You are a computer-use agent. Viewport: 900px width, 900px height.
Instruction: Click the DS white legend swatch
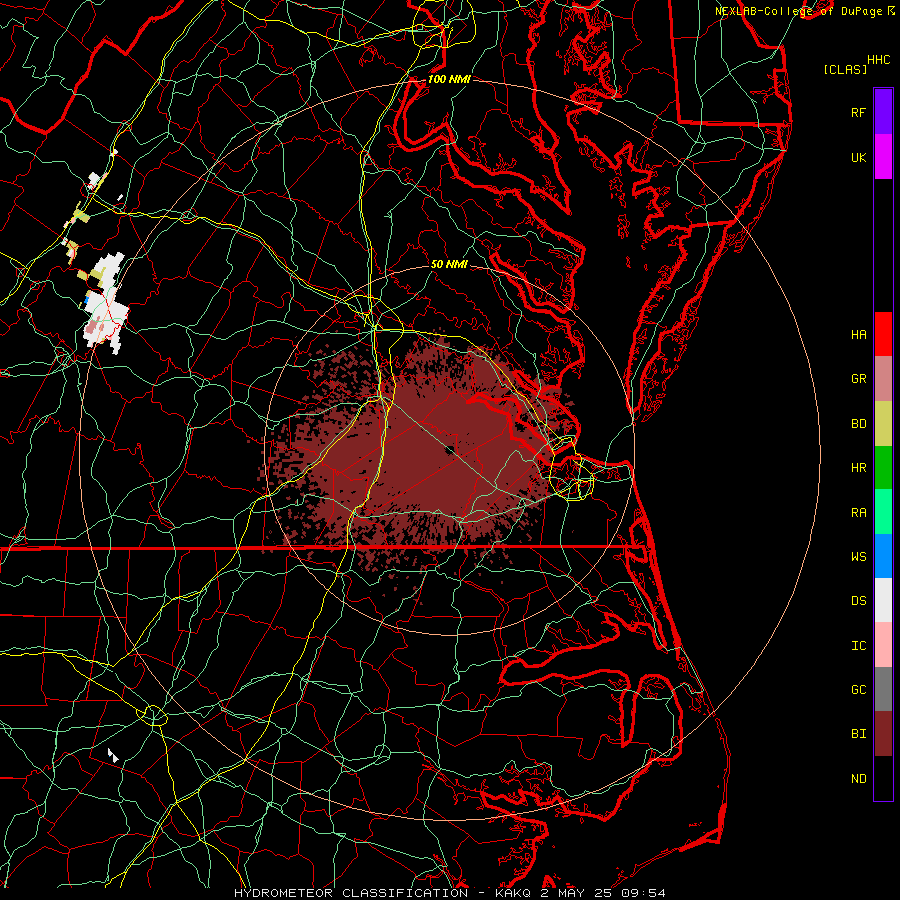(883, 600)
